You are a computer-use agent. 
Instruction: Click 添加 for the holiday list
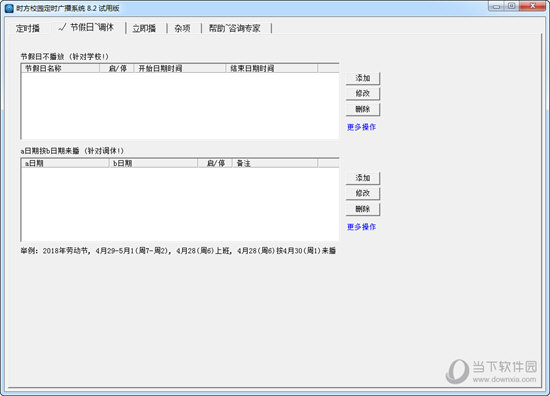(x=363, y=78)
